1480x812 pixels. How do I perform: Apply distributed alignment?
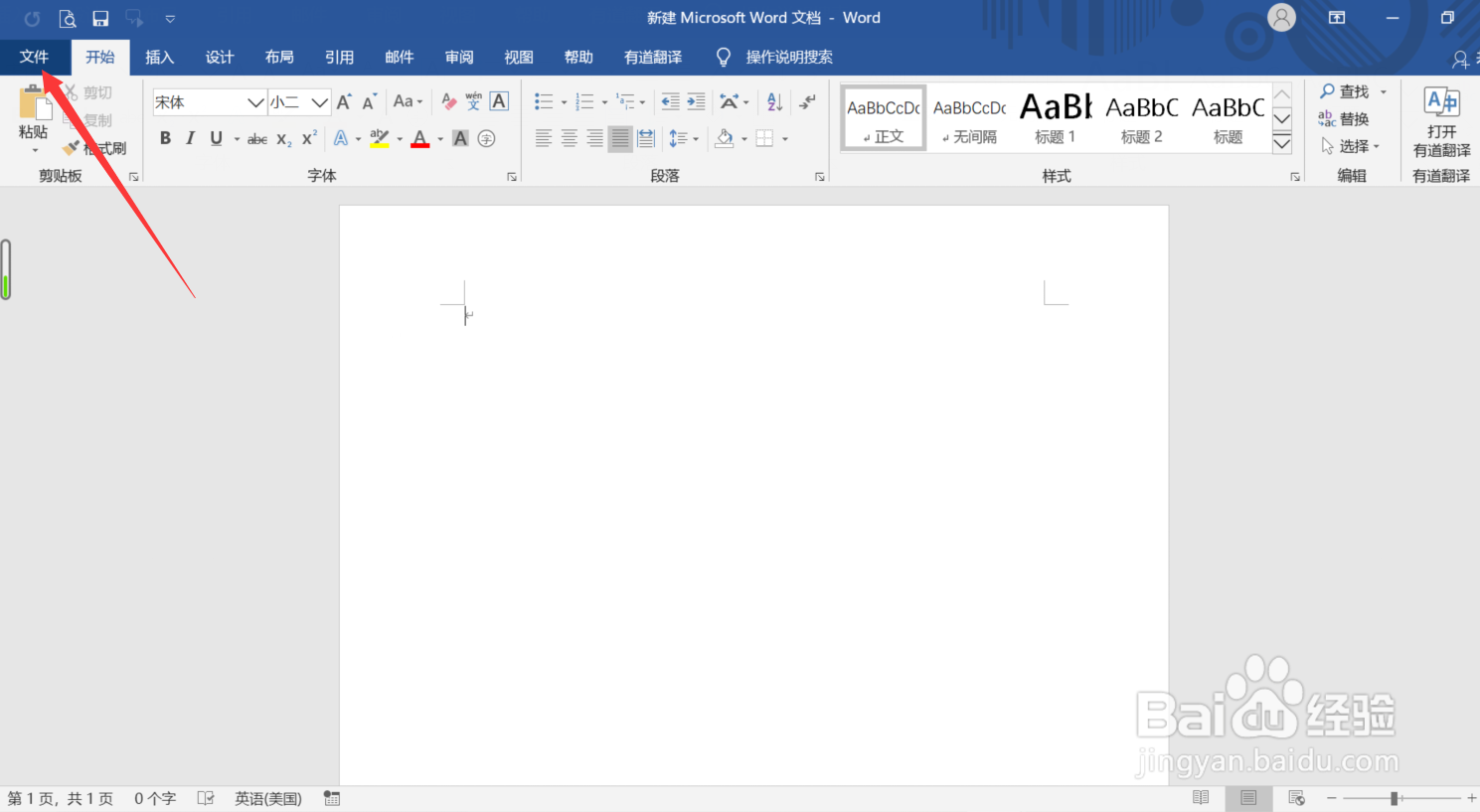pos(646,139)
